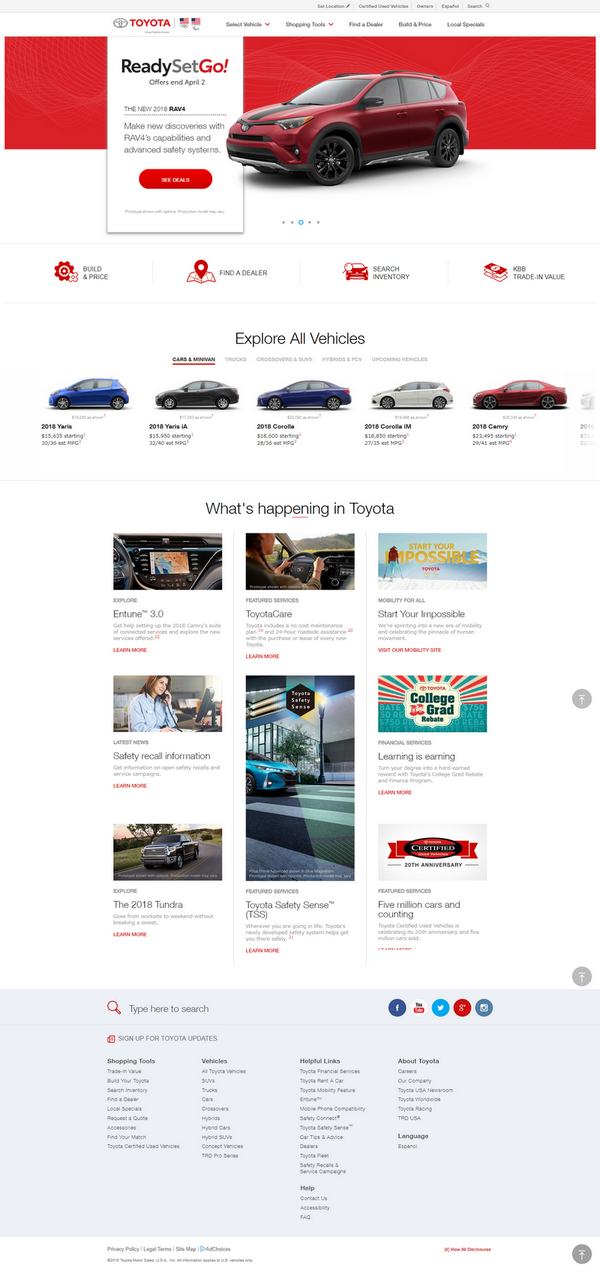600x1280 pixels.
Task: Click the Find a Dealer map pin icon
Action: 201,272
